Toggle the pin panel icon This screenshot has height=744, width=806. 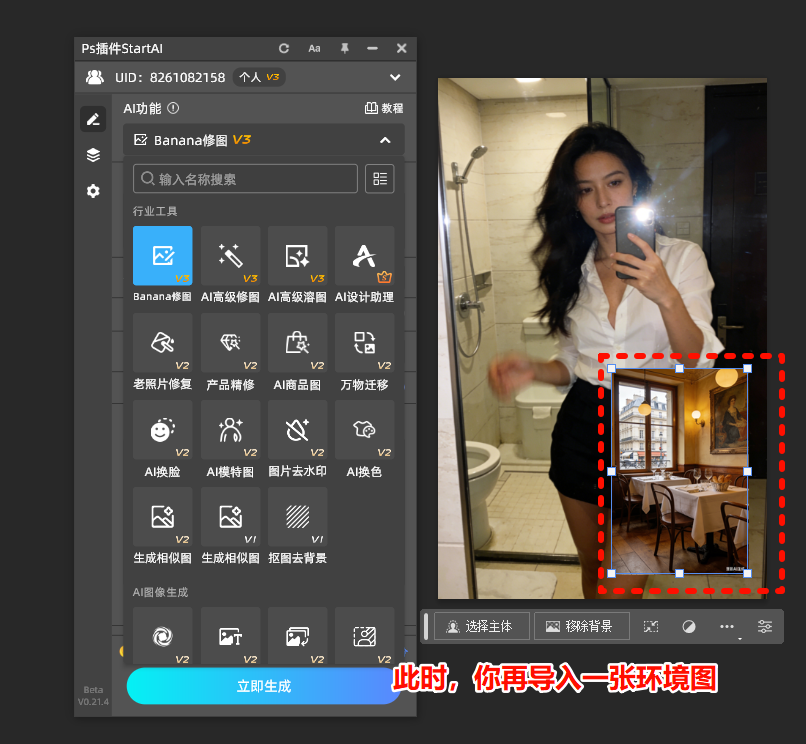[344, 48]
